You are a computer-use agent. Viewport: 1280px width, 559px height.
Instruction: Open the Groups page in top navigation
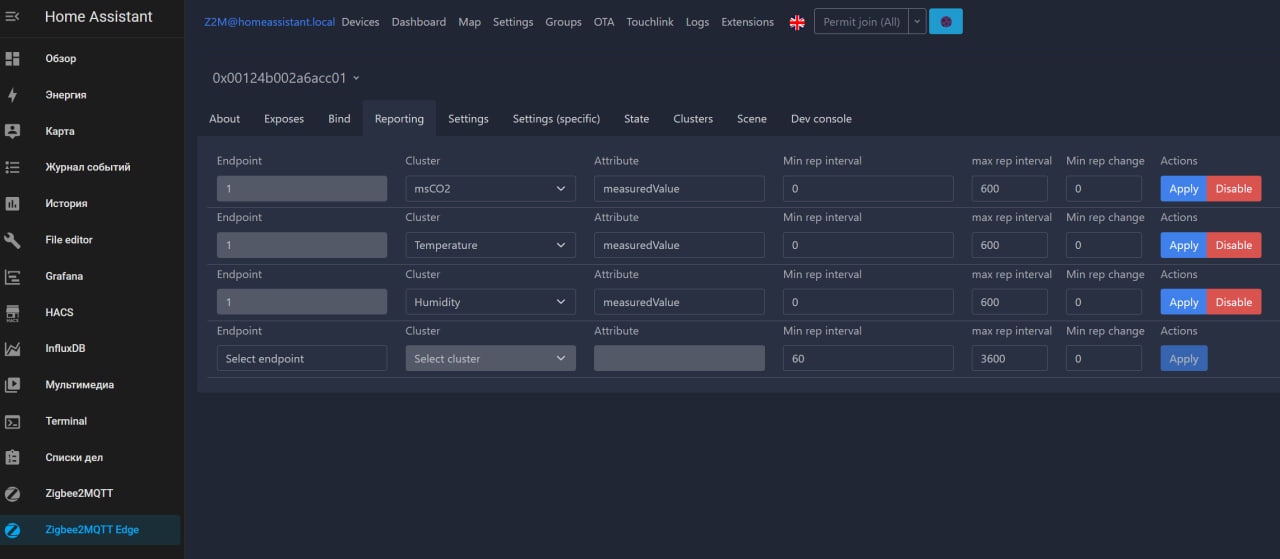(x=563, y=22)
